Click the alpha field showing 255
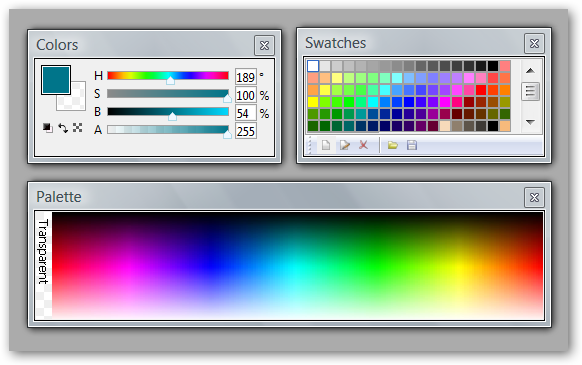 tap(245, 131)
